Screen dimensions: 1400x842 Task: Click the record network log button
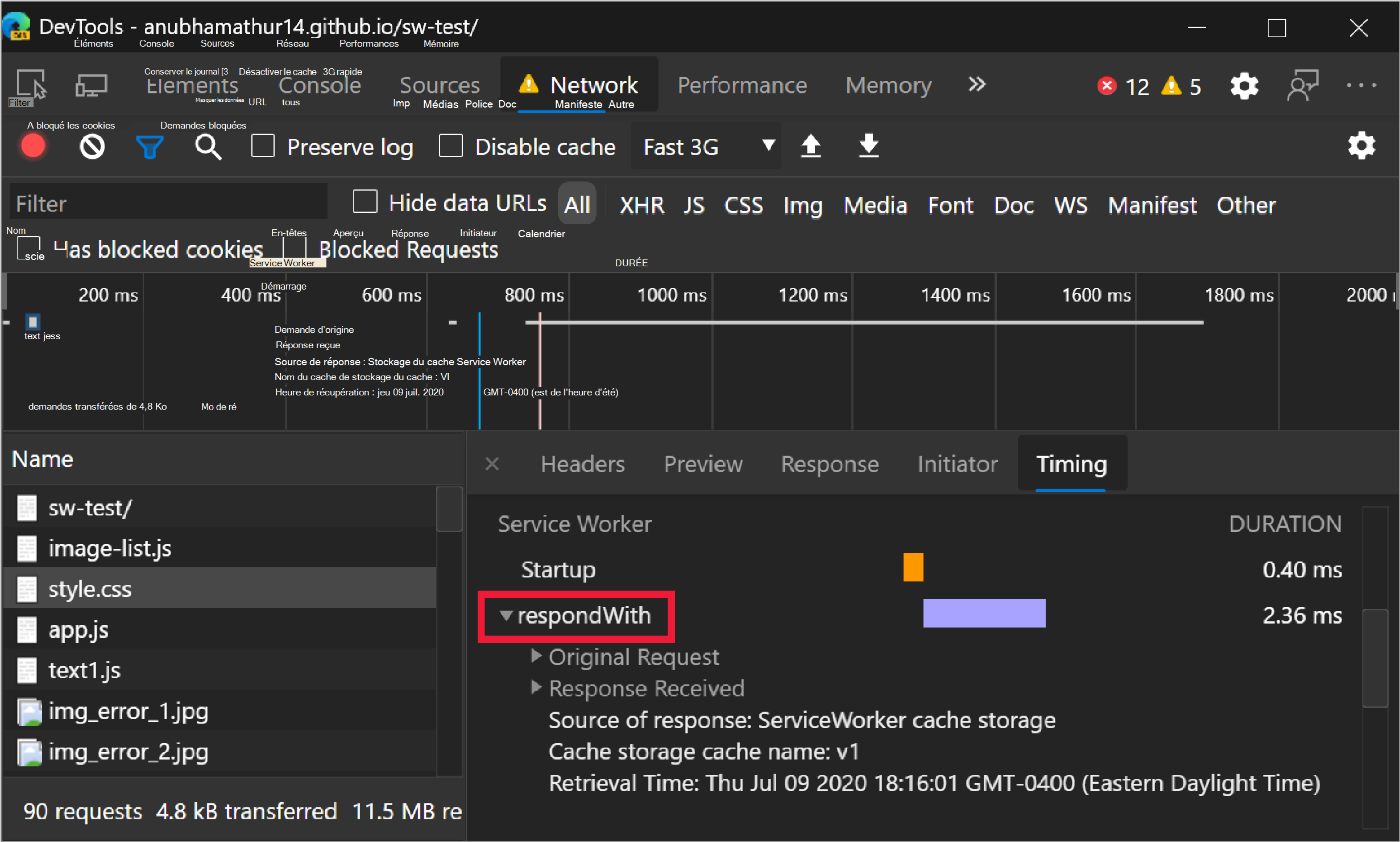click(33, 146)
